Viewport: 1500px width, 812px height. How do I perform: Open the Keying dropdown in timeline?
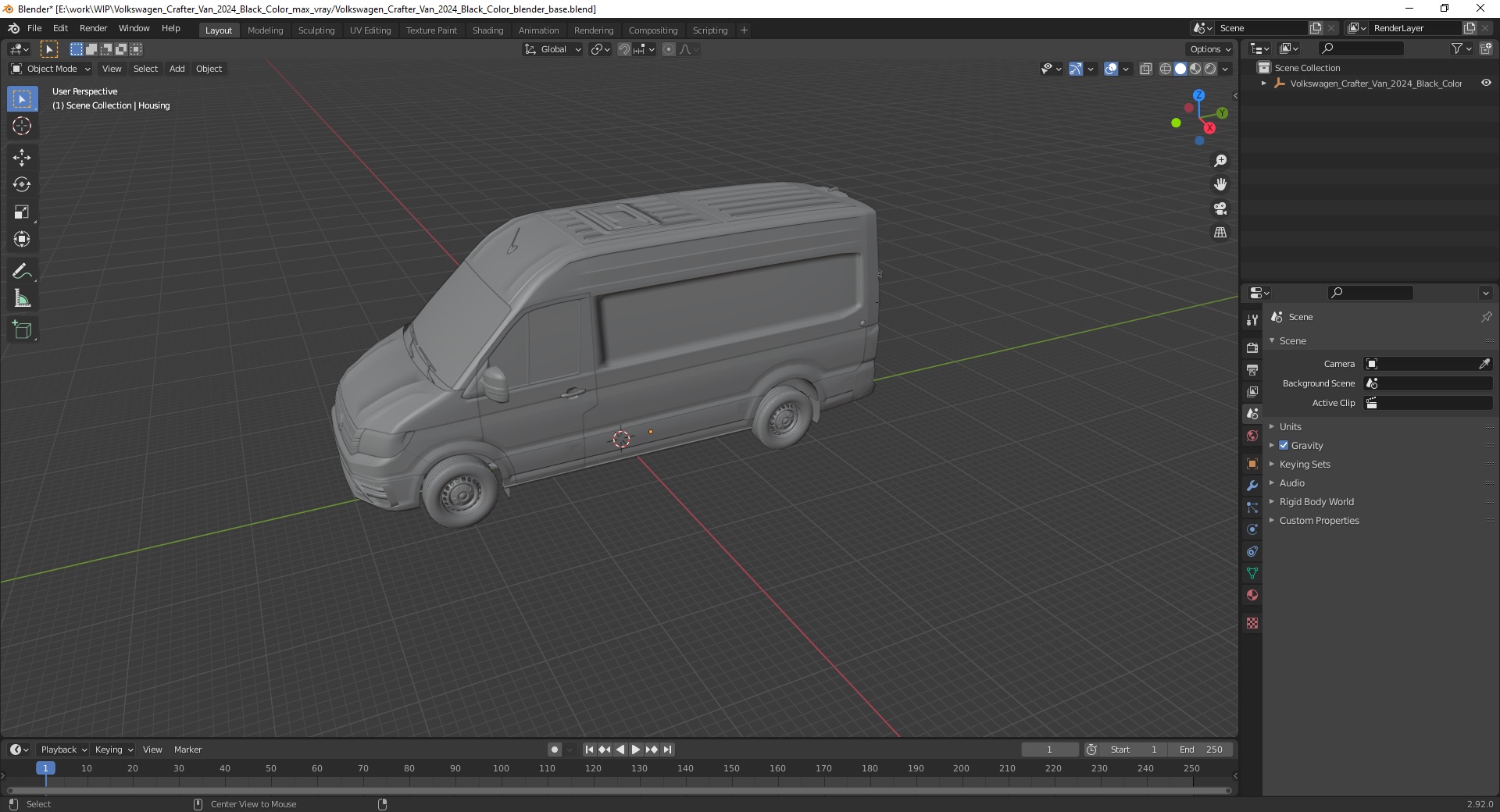(113, 750)
